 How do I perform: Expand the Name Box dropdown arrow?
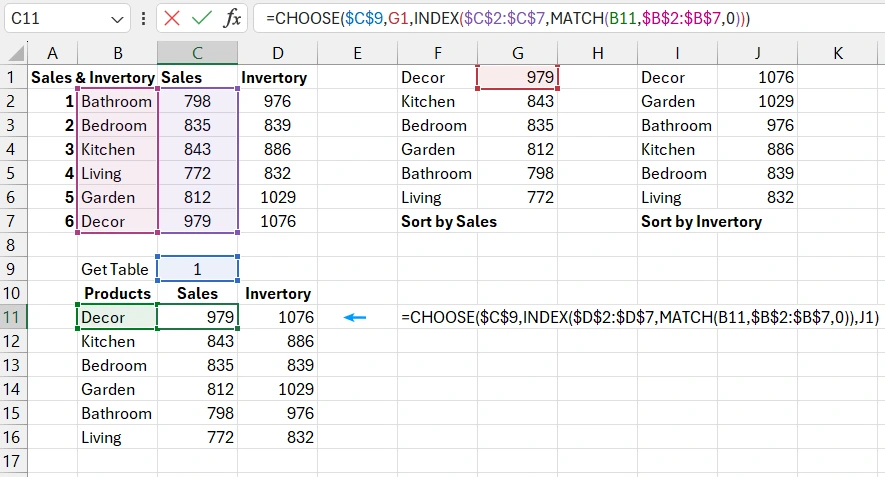118,18
